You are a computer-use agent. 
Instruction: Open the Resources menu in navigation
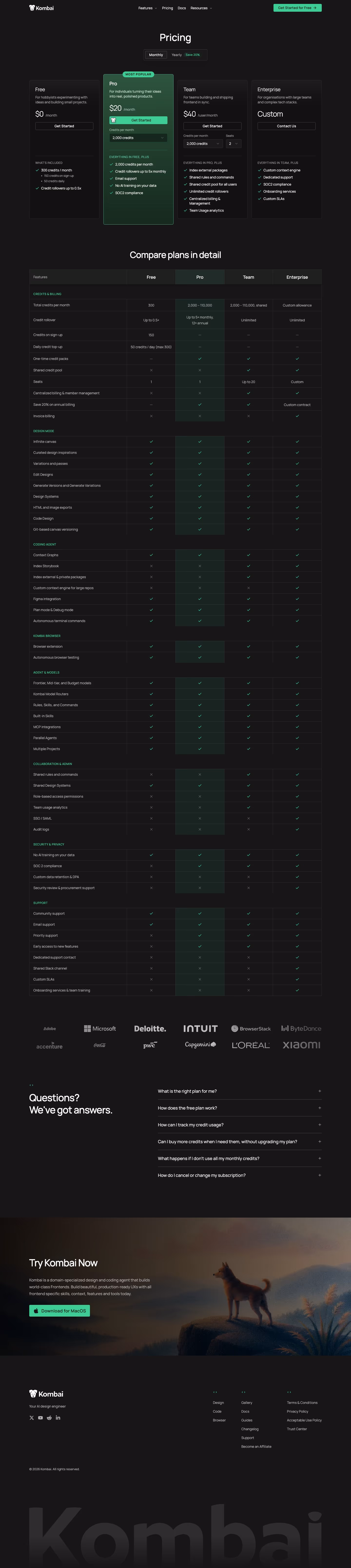pyautogui.click(x=201, y=8)
